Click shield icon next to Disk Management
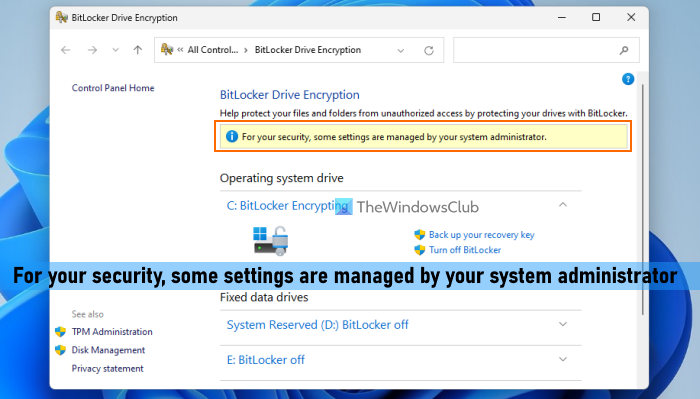 tap(60, 350)
